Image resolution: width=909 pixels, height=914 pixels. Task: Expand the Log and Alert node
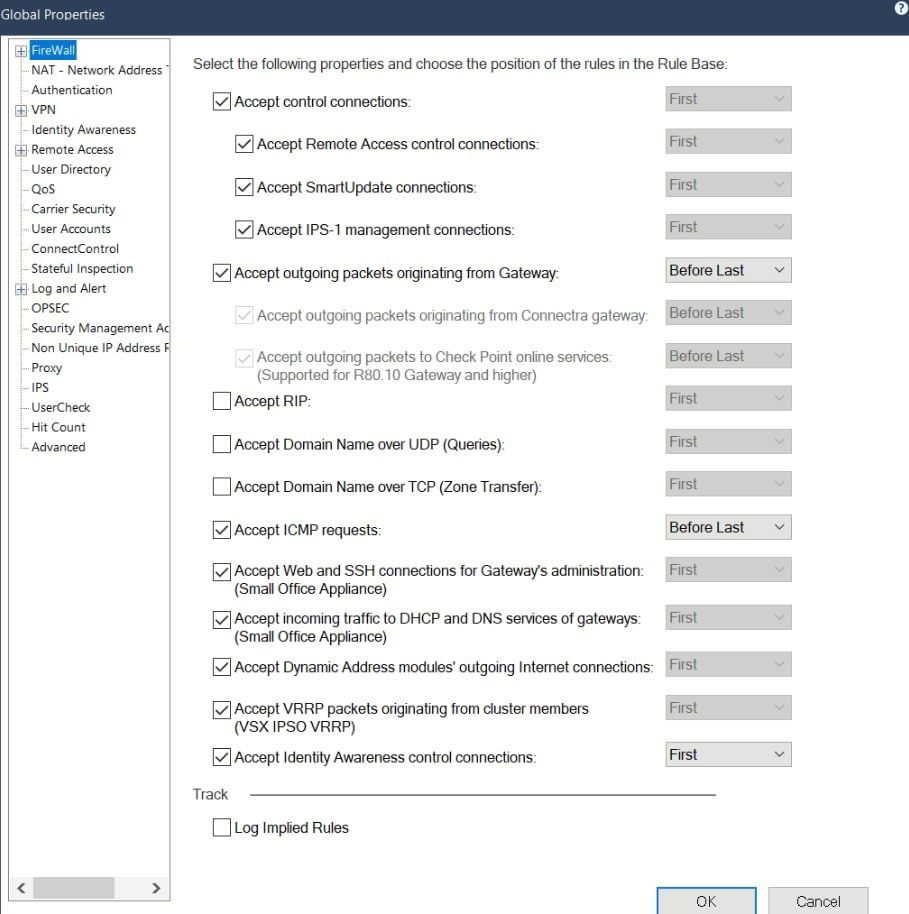(x=22, y=289)
